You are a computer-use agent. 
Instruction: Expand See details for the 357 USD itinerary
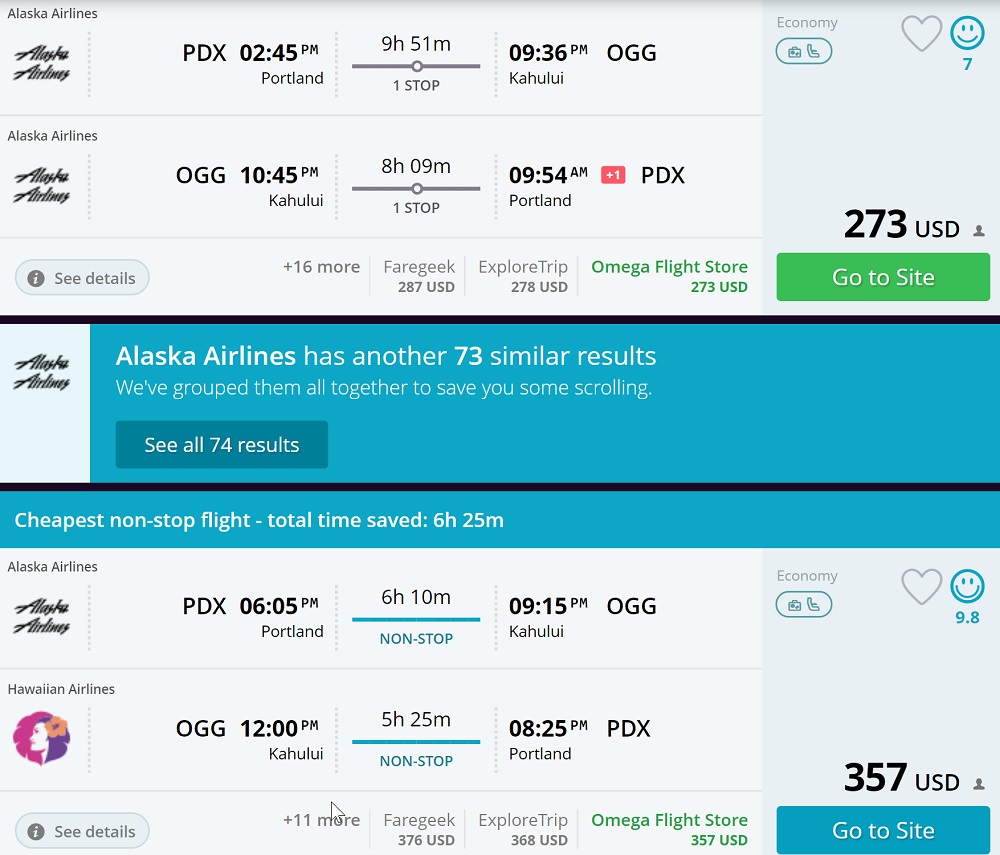(x=82, y=831)
